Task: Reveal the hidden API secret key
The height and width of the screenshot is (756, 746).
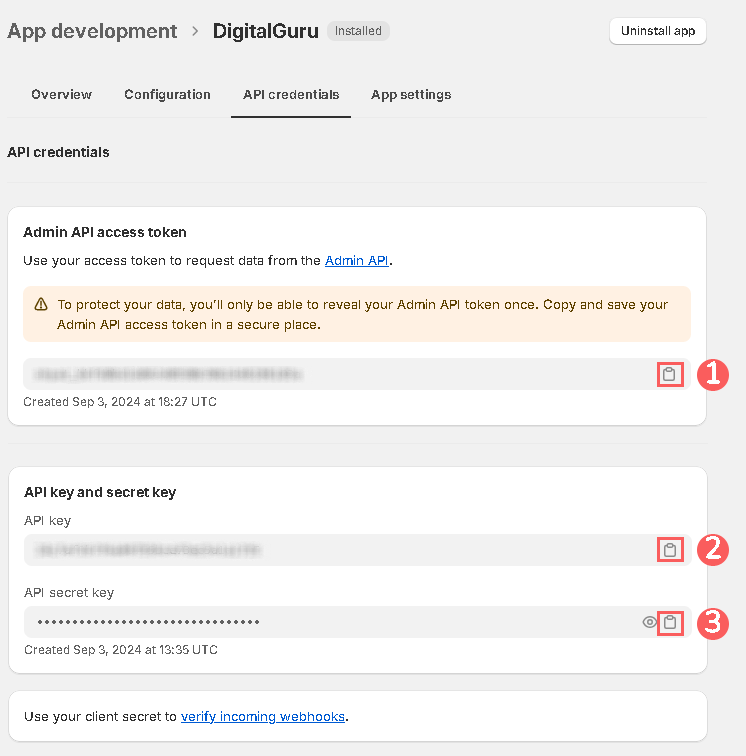Action: tap(649, 622)
